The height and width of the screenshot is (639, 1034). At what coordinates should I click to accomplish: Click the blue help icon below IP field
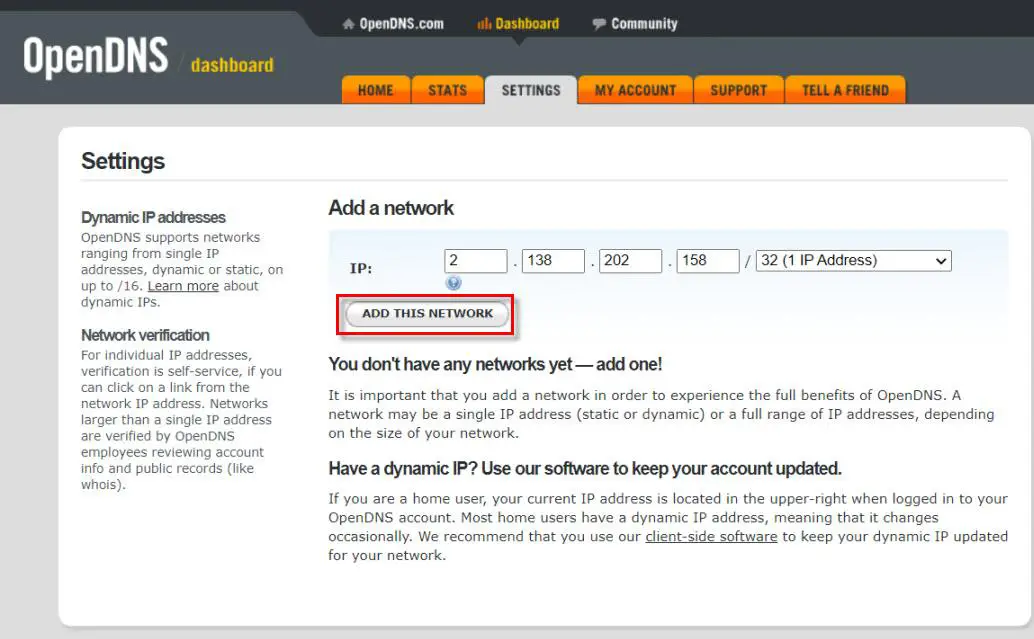click(453, 283)
